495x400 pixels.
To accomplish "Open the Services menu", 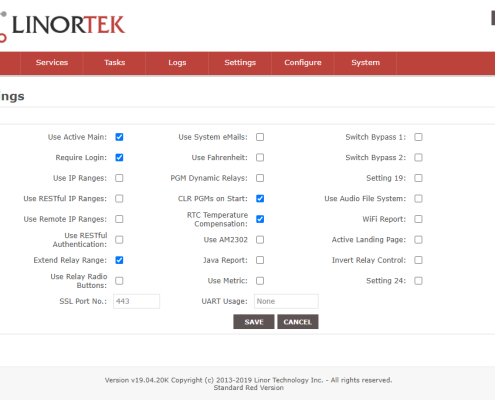I will 52,63.
